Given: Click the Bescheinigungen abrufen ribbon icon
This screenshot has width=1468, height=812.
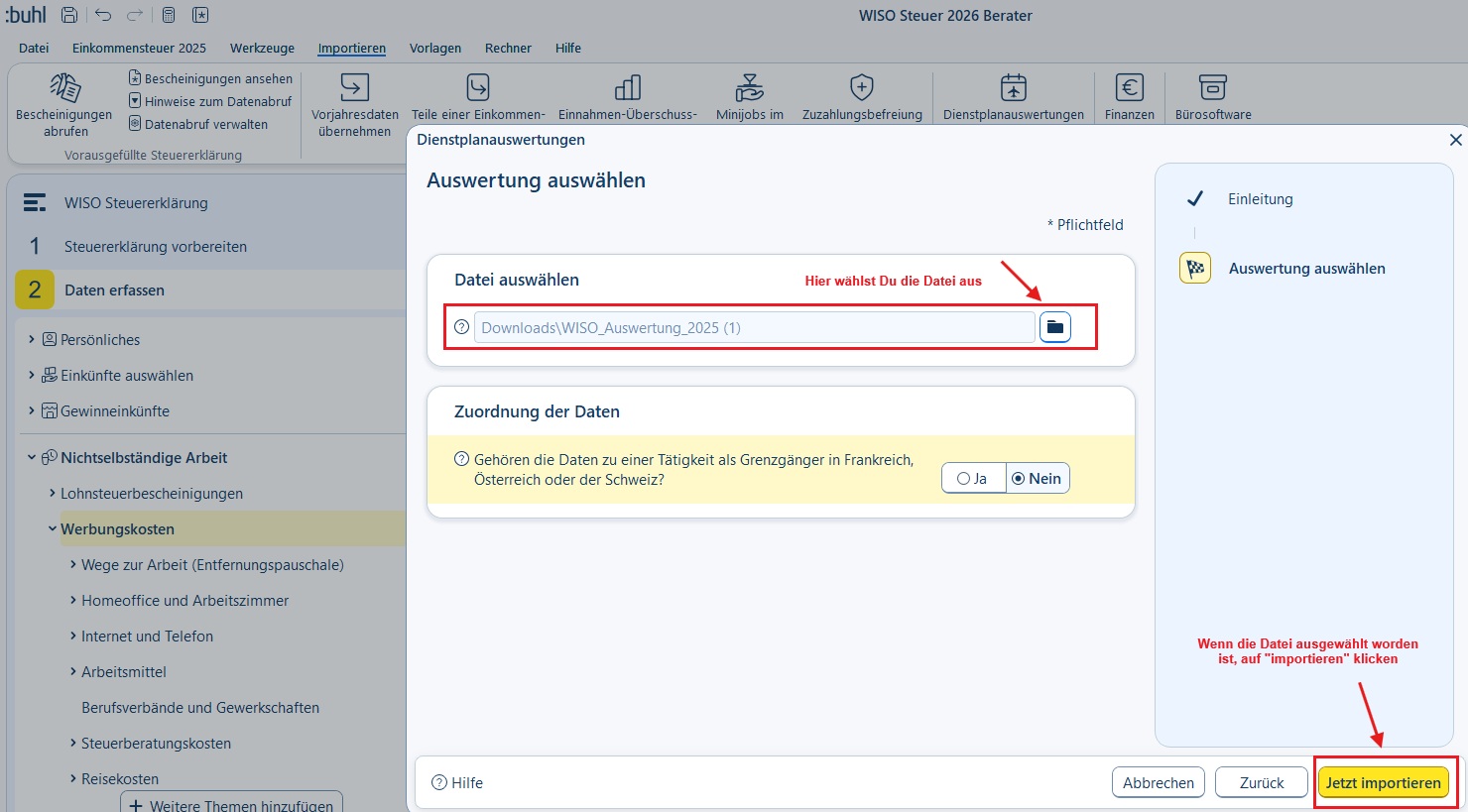Looking at the screenshot, I should [x=65, y=88].
